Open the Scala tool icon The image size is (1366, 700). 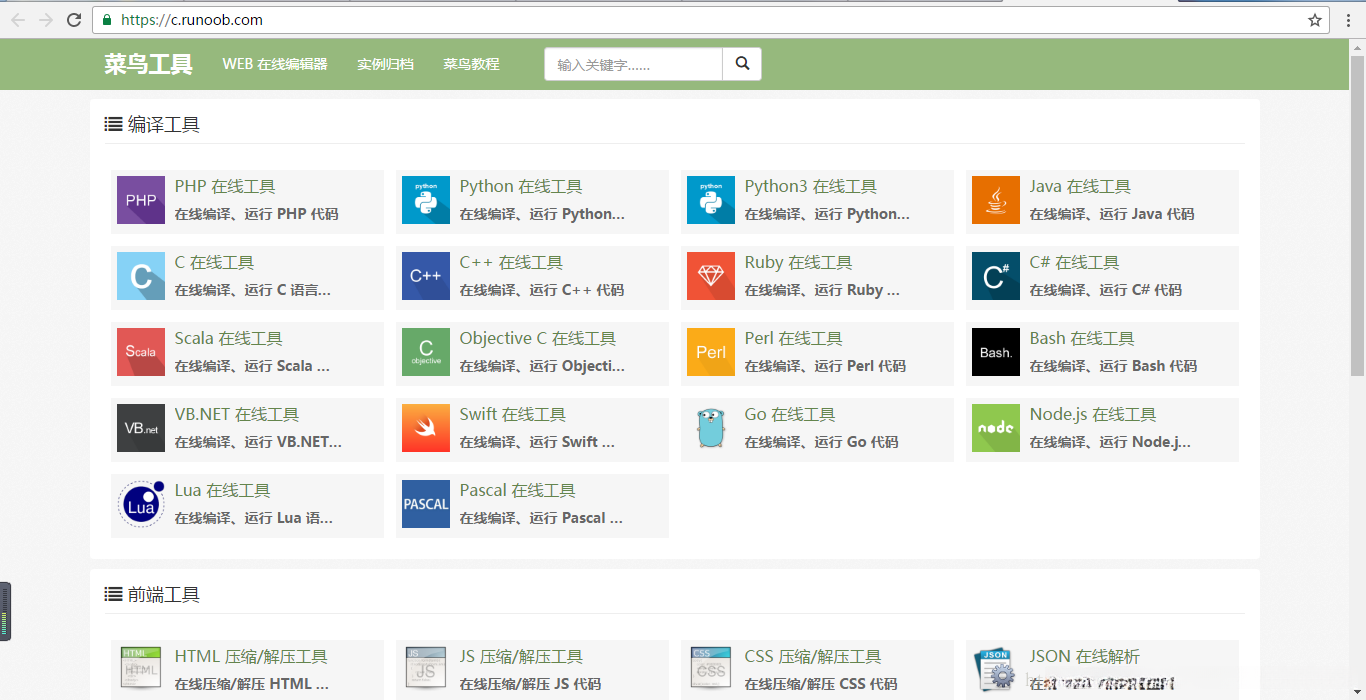click(x=141, y=352)
